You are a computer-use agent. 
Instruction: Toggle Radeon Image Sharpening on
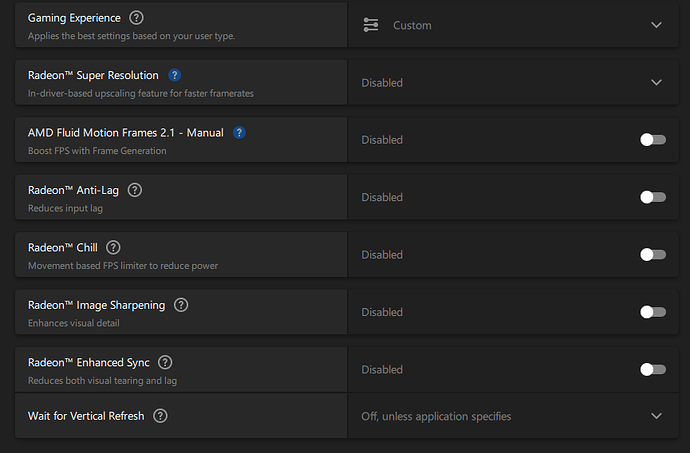652,312
